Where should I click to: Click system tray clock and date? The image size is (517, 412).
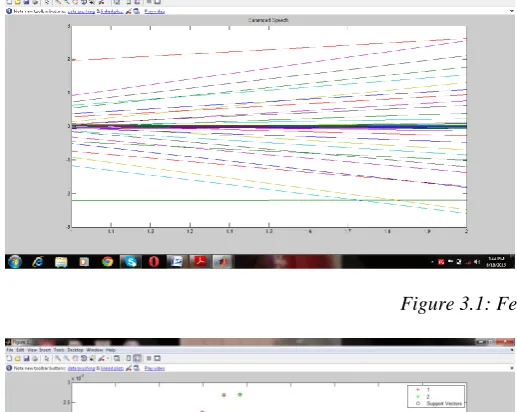496,262
